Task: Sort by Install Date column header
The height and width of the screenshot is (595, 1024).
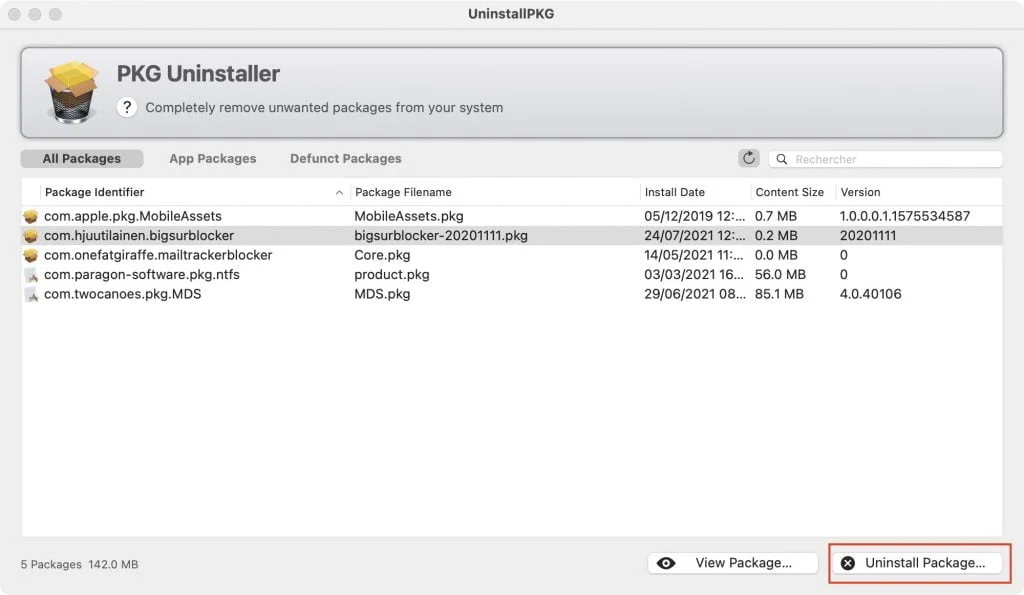Action: click(x=675, y=192)
